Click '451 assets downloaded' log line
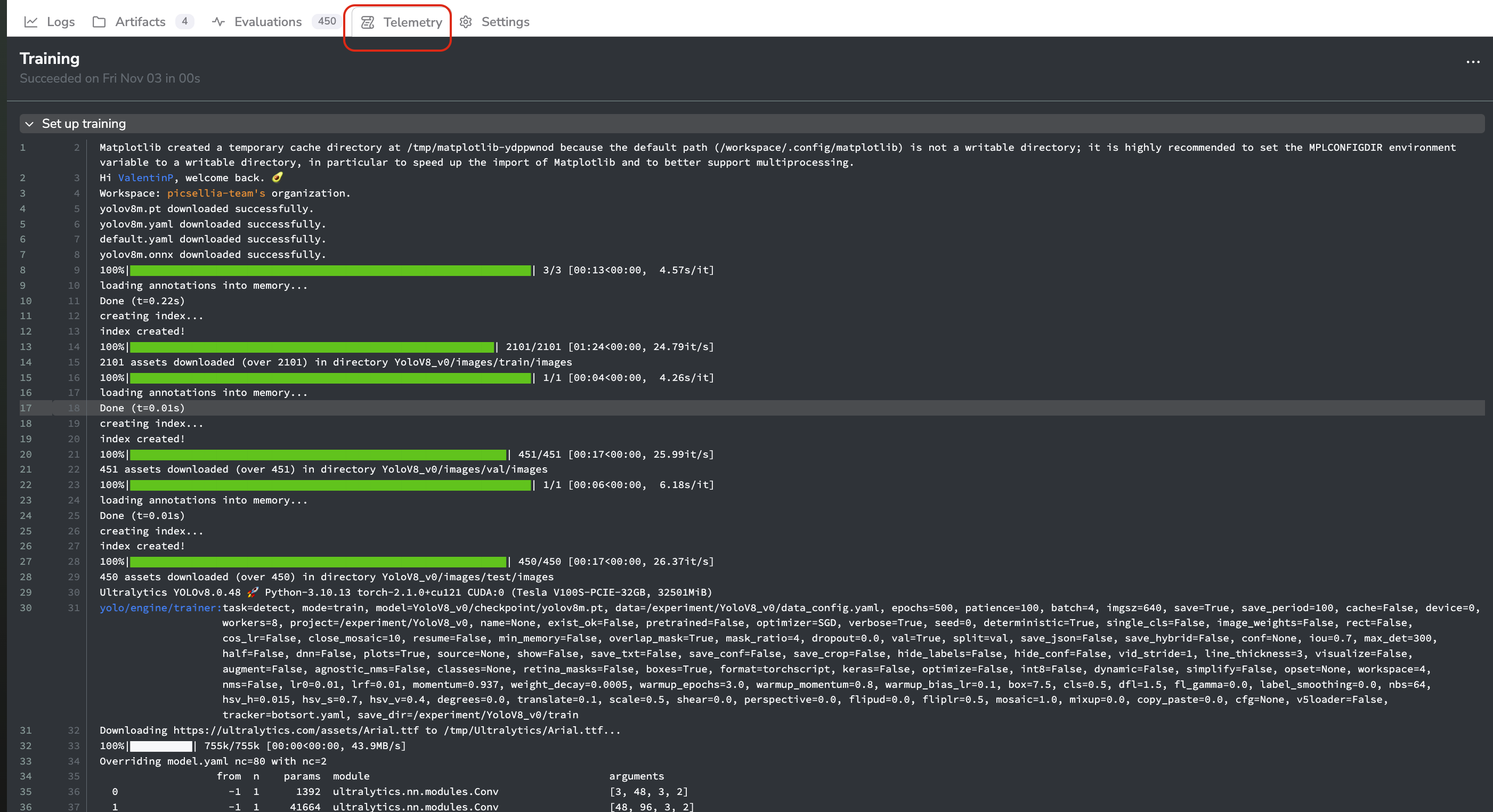Viewport: 1493px width, 812px height. coord(323,470)
